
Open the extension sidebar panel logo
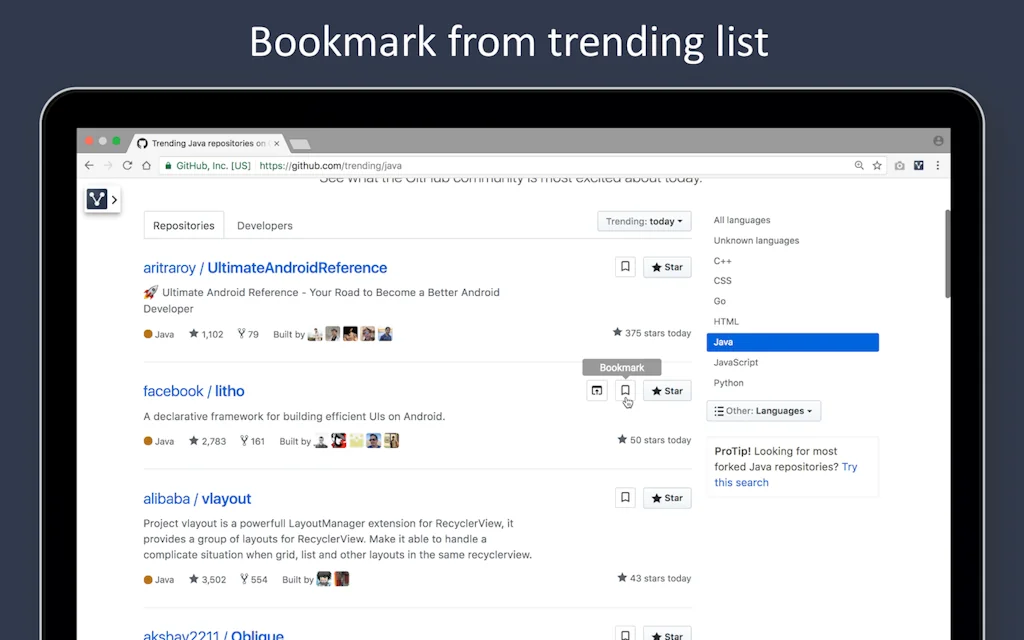97,200
